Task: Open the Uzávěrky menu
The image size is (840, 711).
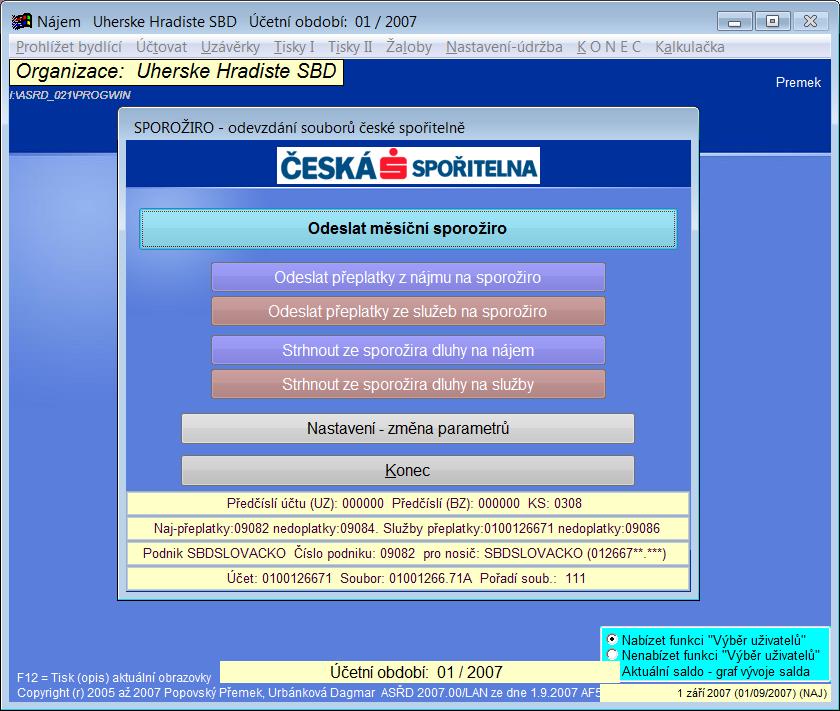Action: [230, 47]
